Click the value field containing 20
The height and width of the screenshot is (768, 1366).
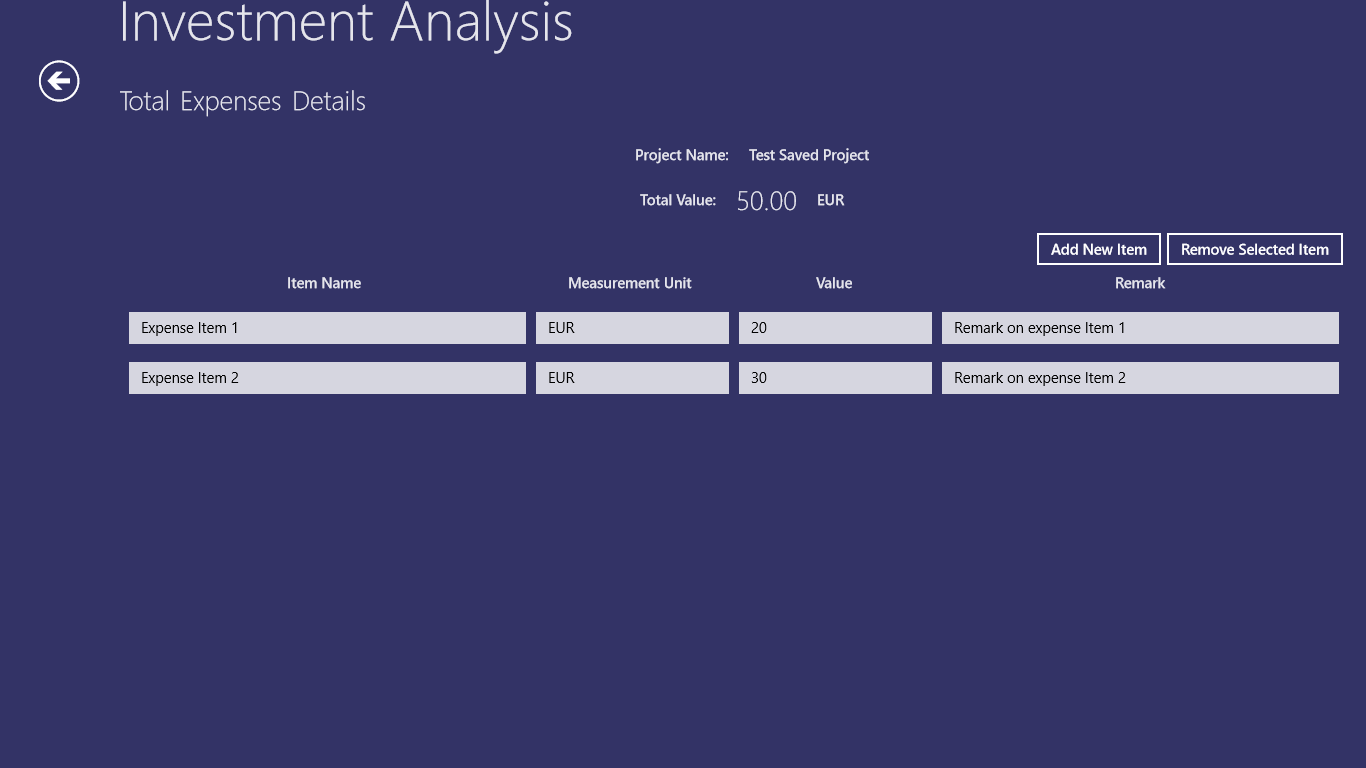tap(835, 328)
